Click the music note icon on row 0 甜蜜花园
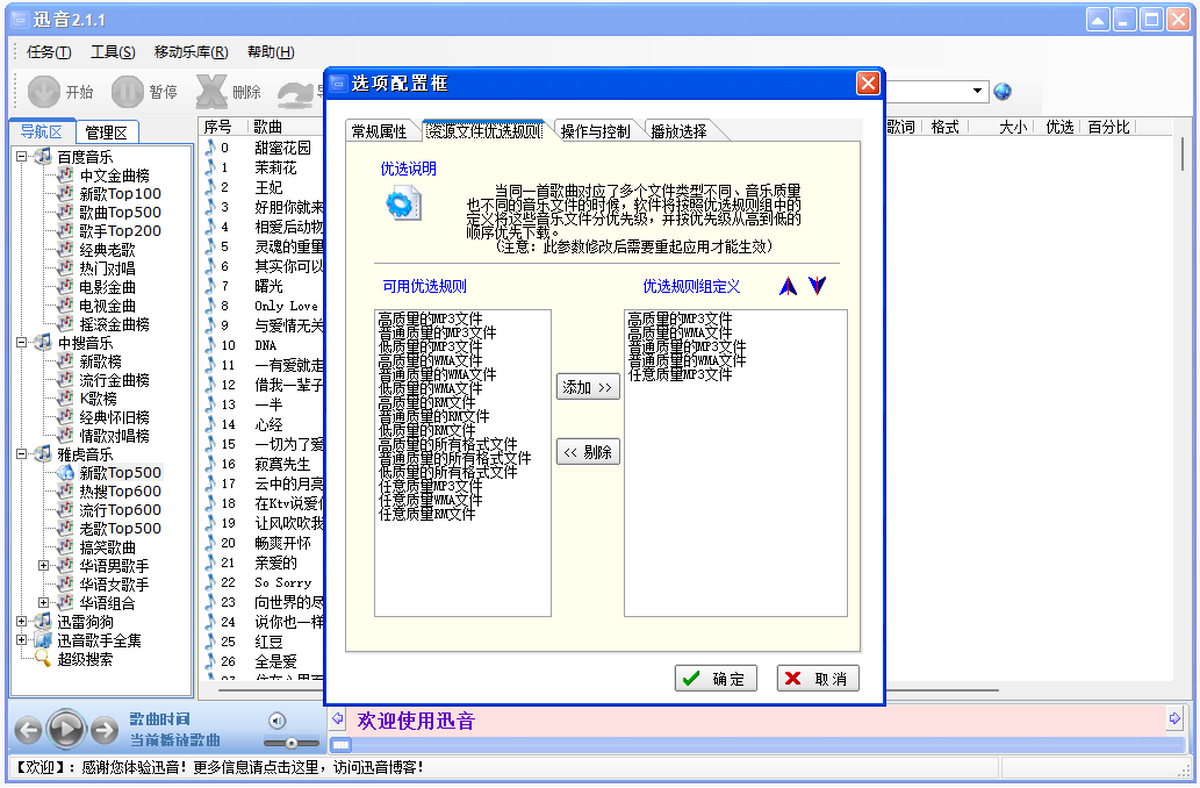1200x788 pixels. pyautogui.click(x=210, y=148)
